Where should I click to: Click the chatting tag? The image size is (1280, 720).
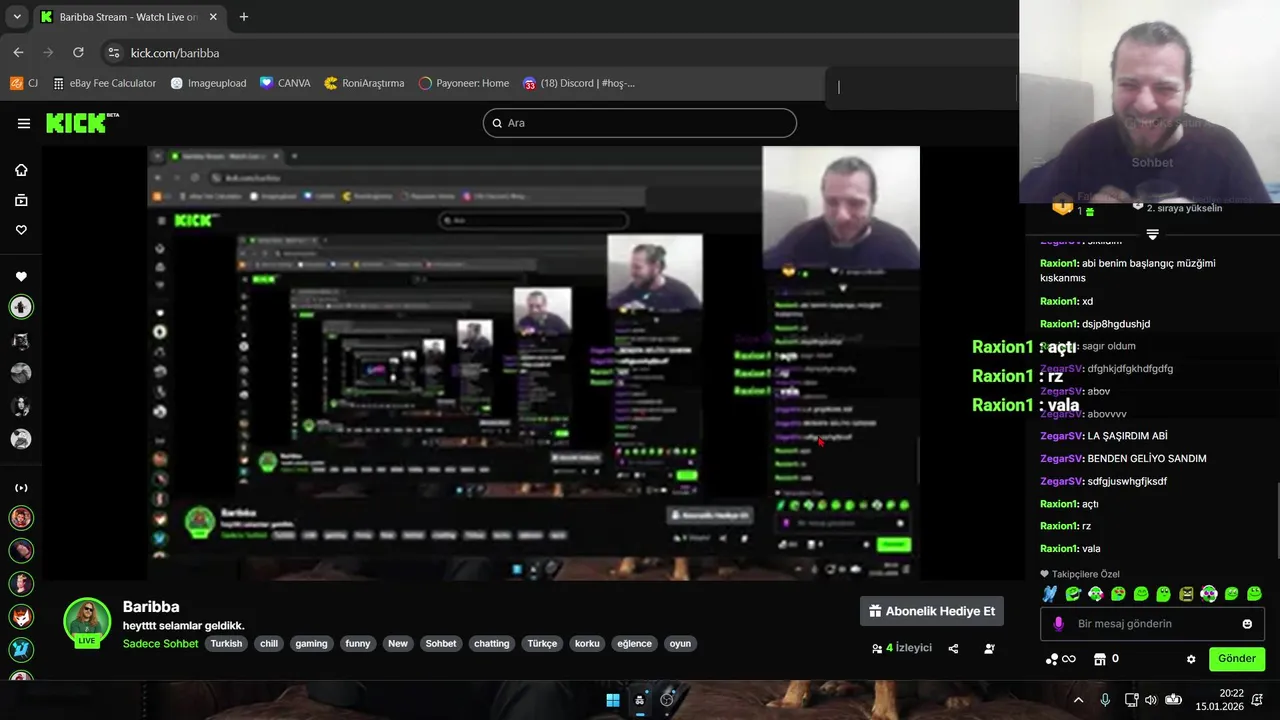click(x=491, y=644)
